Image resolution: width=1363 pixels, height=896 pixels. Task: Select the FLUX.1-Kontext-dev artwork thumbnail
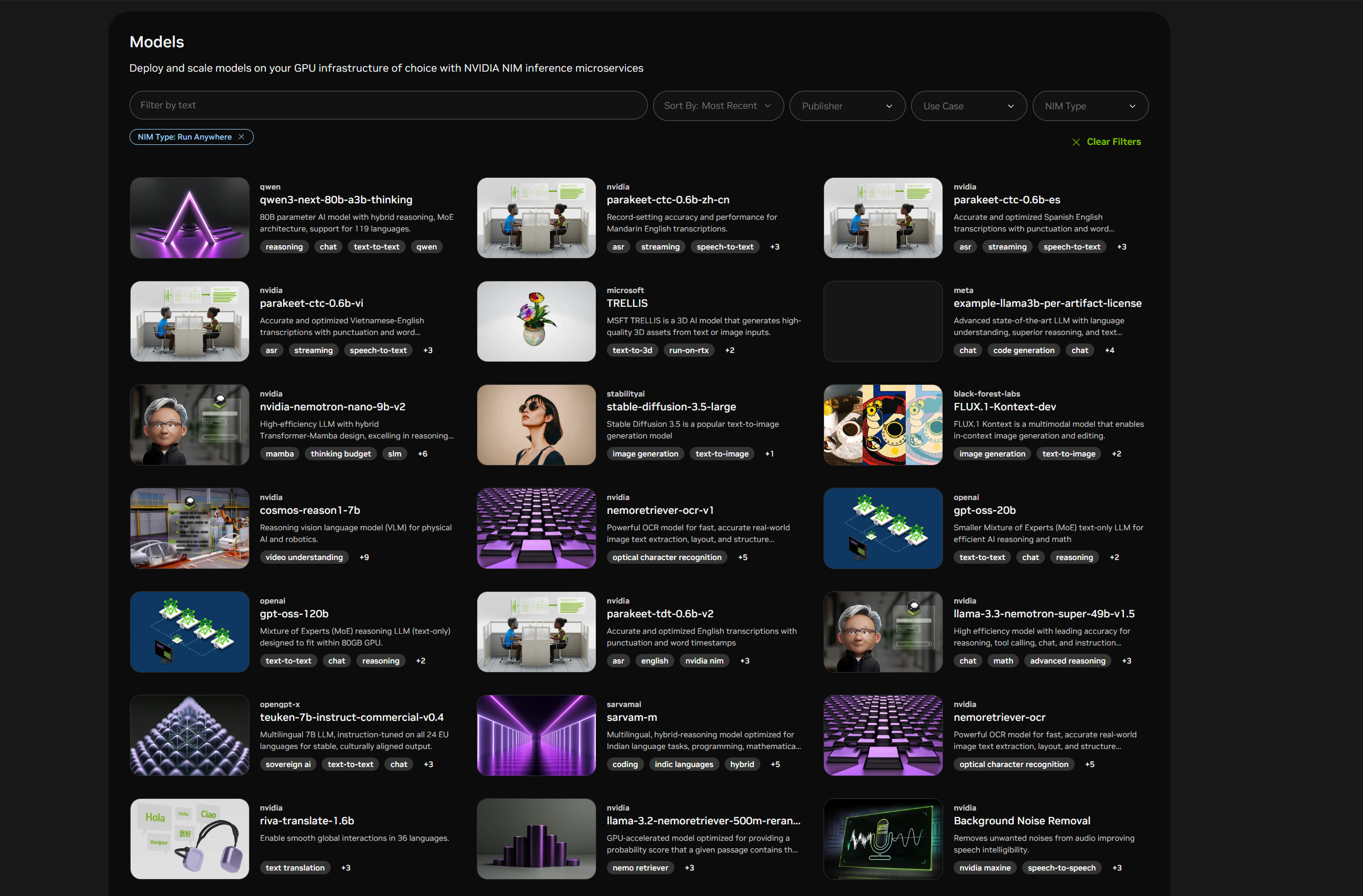(882, 425)
